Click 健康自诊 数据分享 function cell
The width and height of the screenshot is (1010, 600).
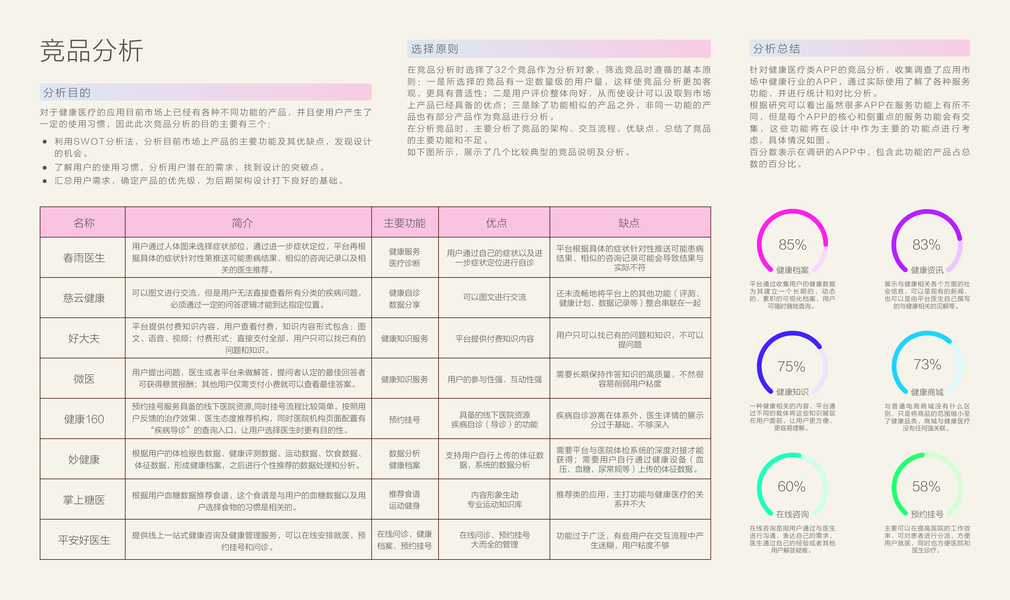coord(405,298)
